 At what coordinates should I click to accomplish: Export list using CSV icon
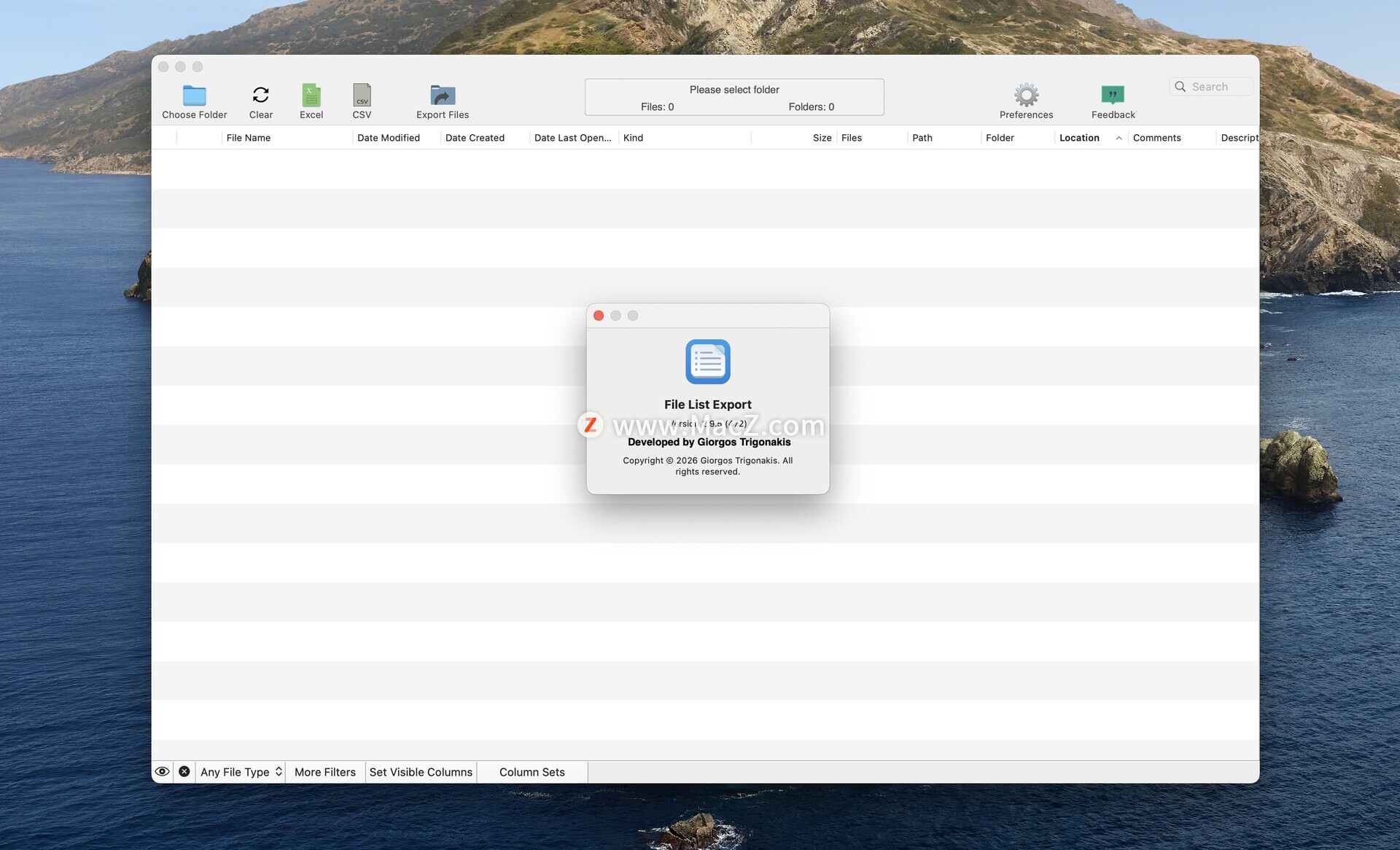click(362, 95)
